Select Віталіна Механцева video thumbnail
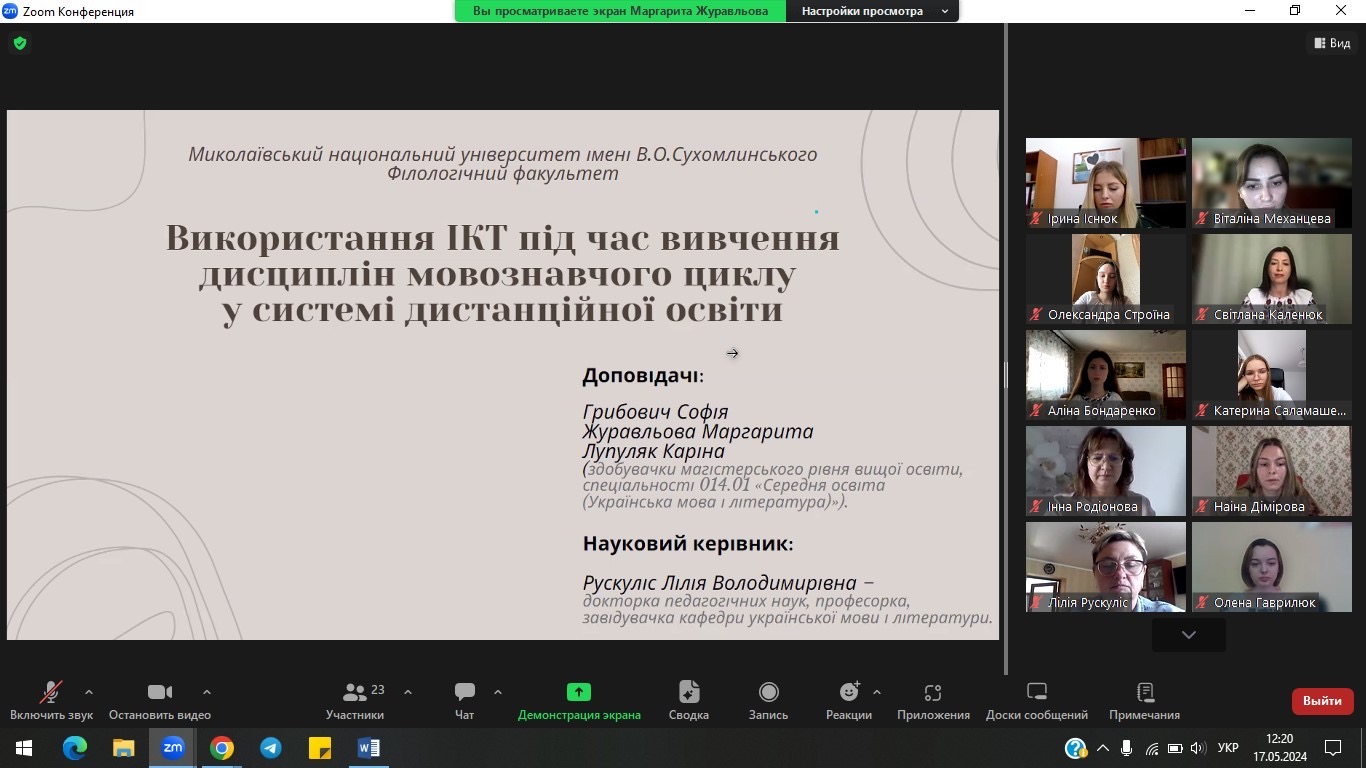1366x768 pixels. tap(1272, 183)
